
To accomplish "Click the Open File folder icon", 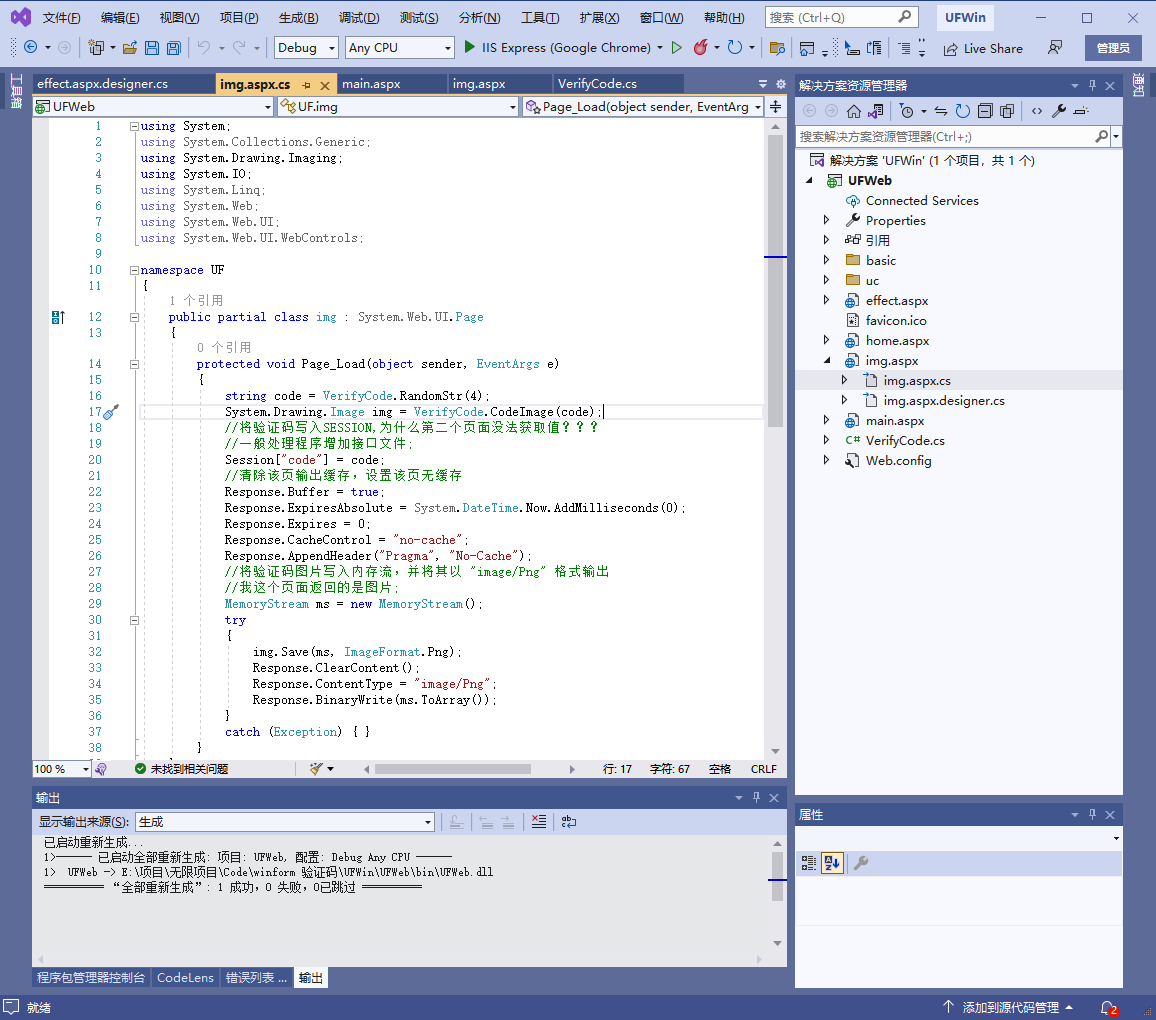I will 130,48.
